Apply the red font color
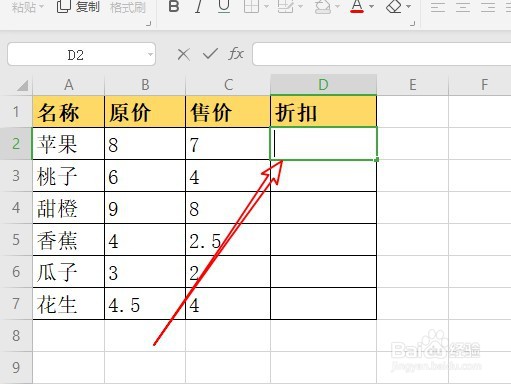Viewport: 511px width, 384px height. pos(357,6)
